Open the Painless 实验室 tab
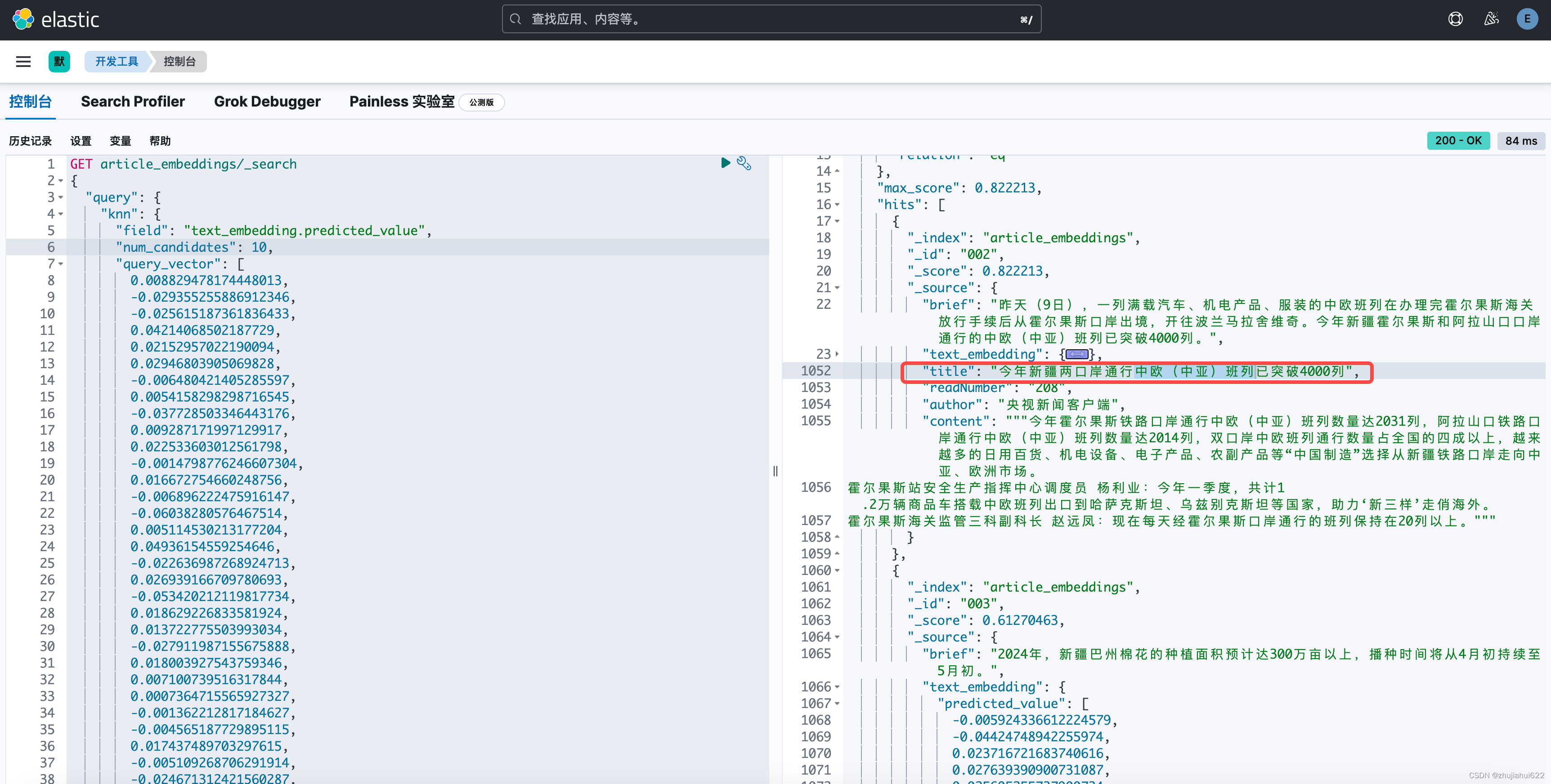The image size is (1551, 784). coord(402,102)
